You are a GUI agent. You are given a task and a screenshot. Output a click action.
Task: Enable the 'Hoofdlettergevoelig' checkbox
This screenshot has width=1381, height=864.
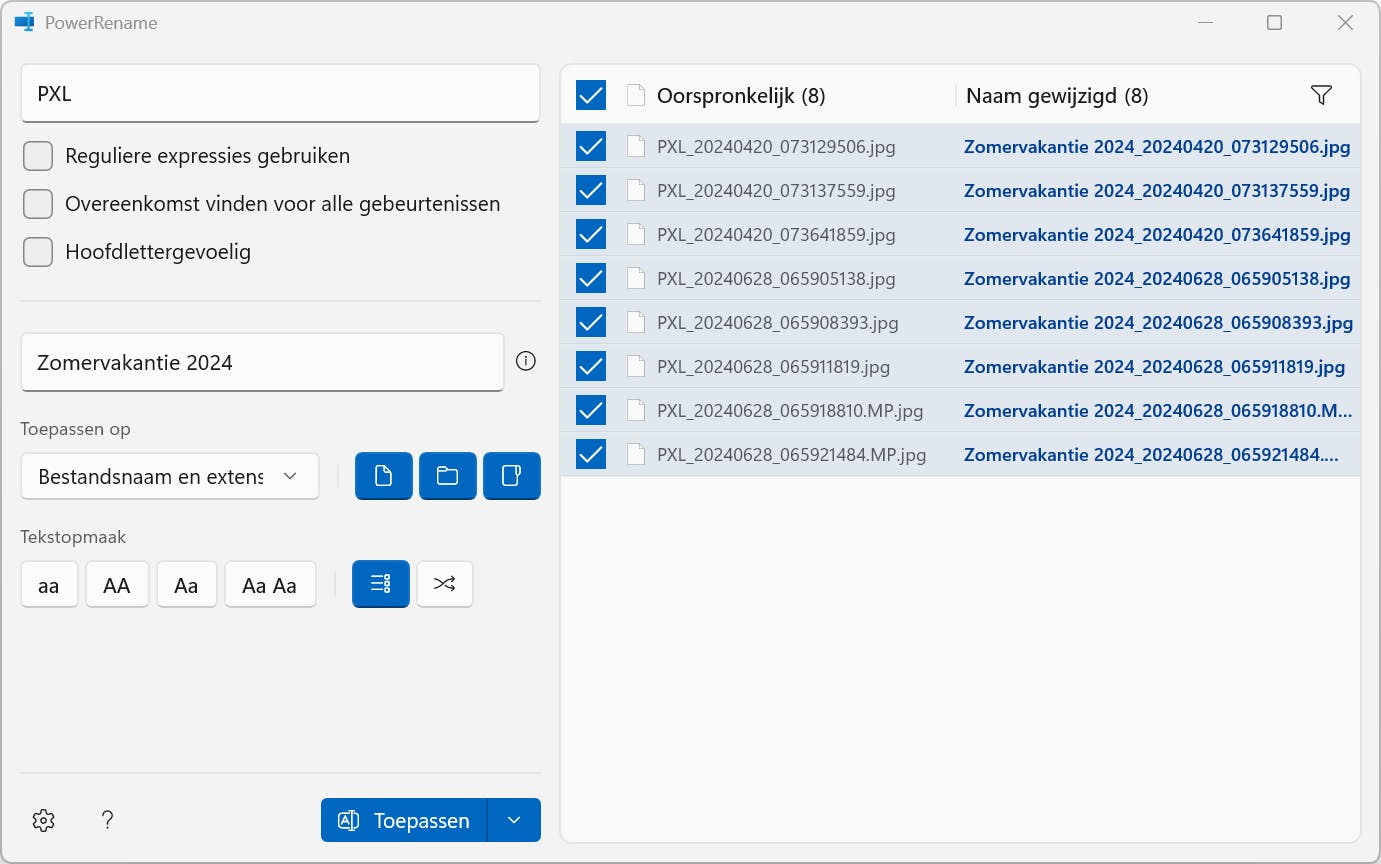coord(38,252)
